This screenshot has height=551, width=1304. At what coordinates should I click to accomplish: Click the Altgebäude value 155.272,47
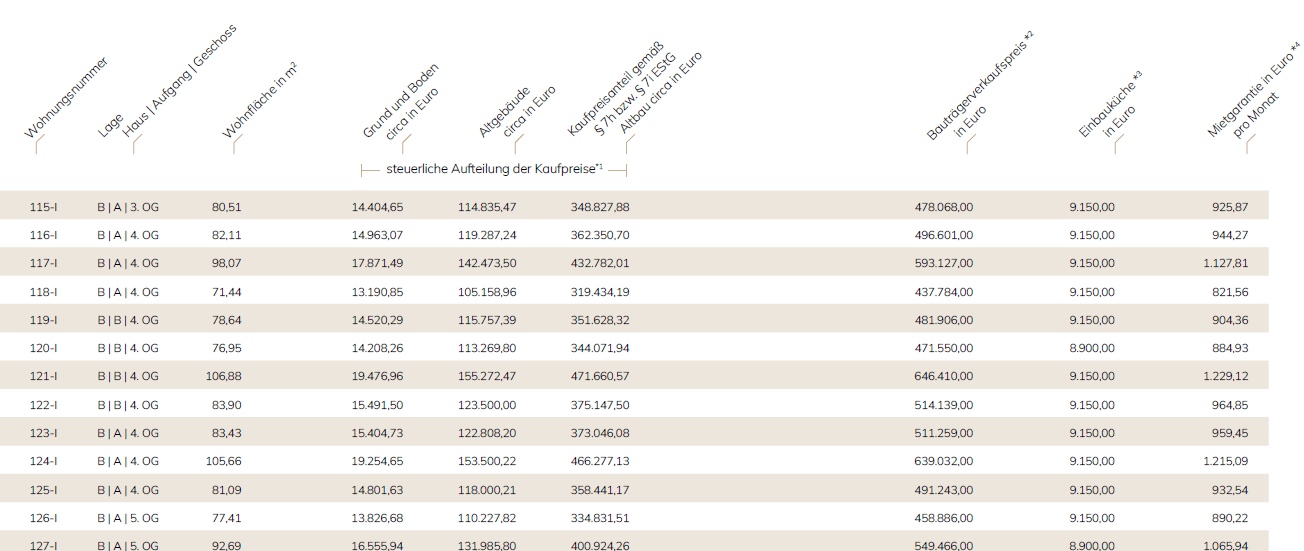pos(487,376)
